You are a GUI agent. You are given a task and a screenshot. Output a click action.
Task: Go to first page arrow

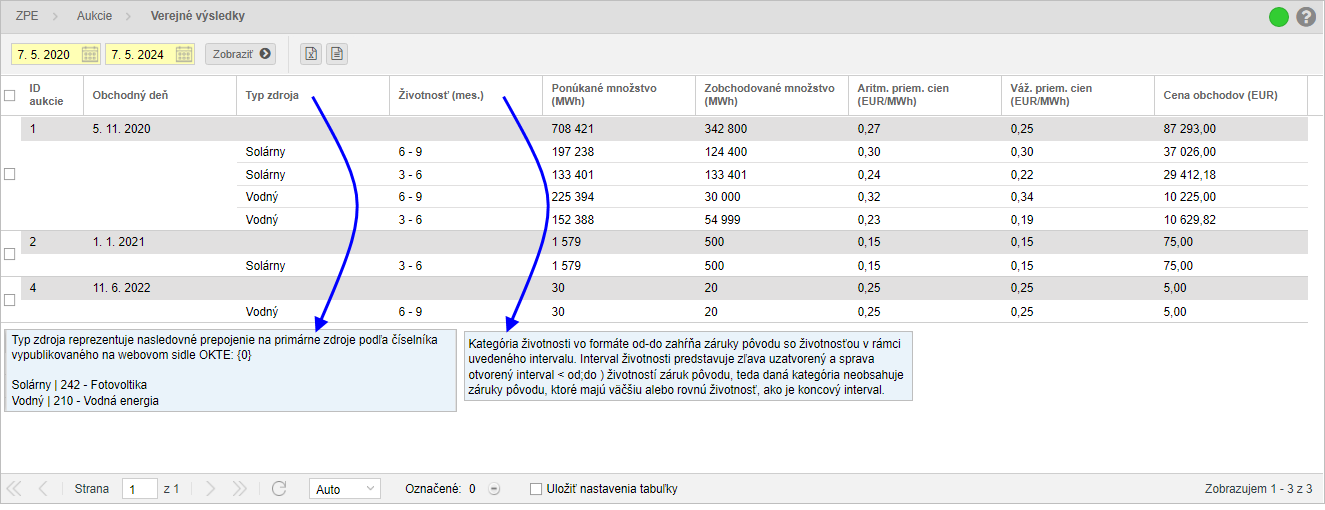coord(15,489)
